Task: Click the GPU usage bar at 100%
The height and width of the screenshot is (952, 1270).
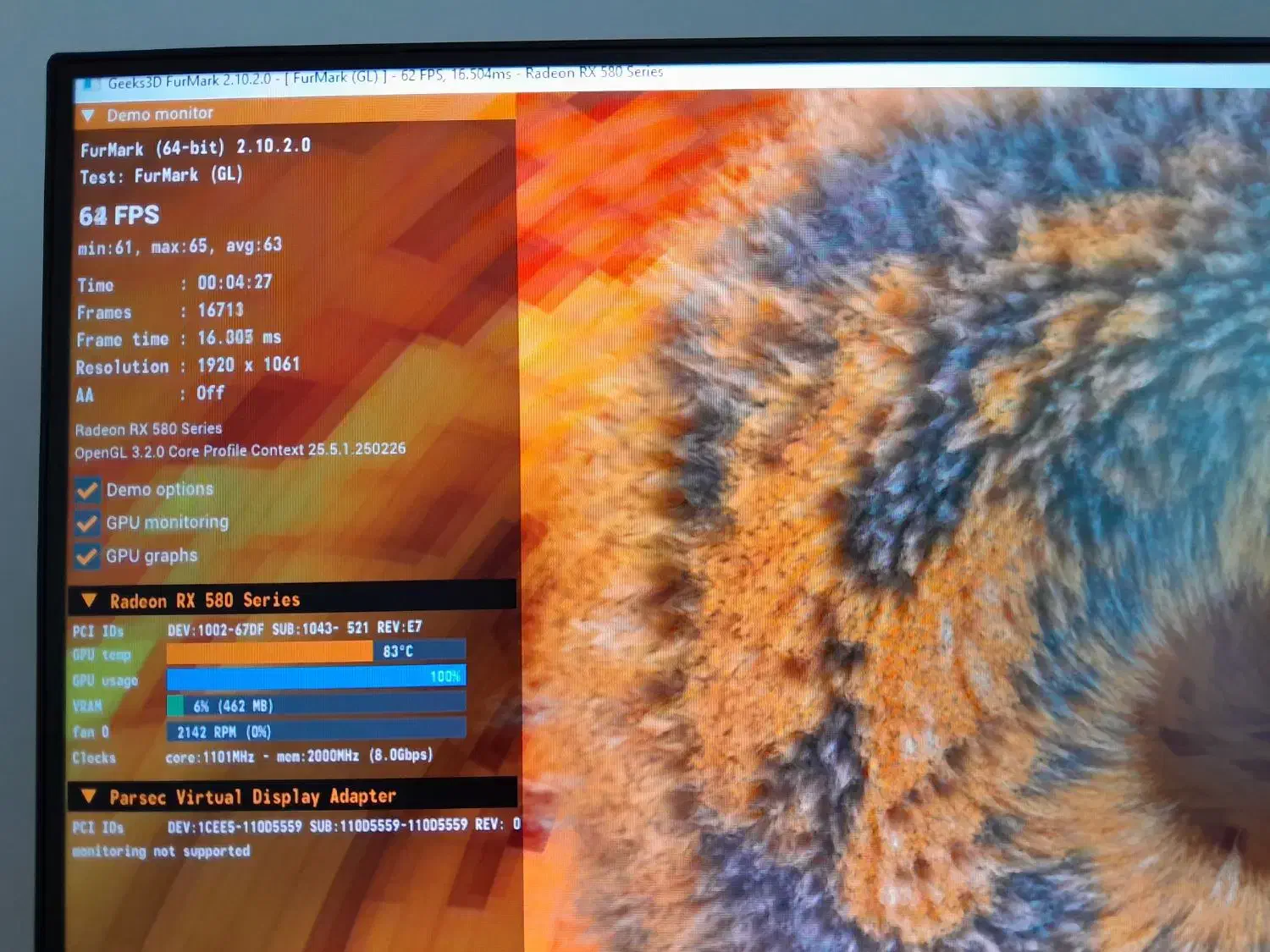Action: pos(315,677)
